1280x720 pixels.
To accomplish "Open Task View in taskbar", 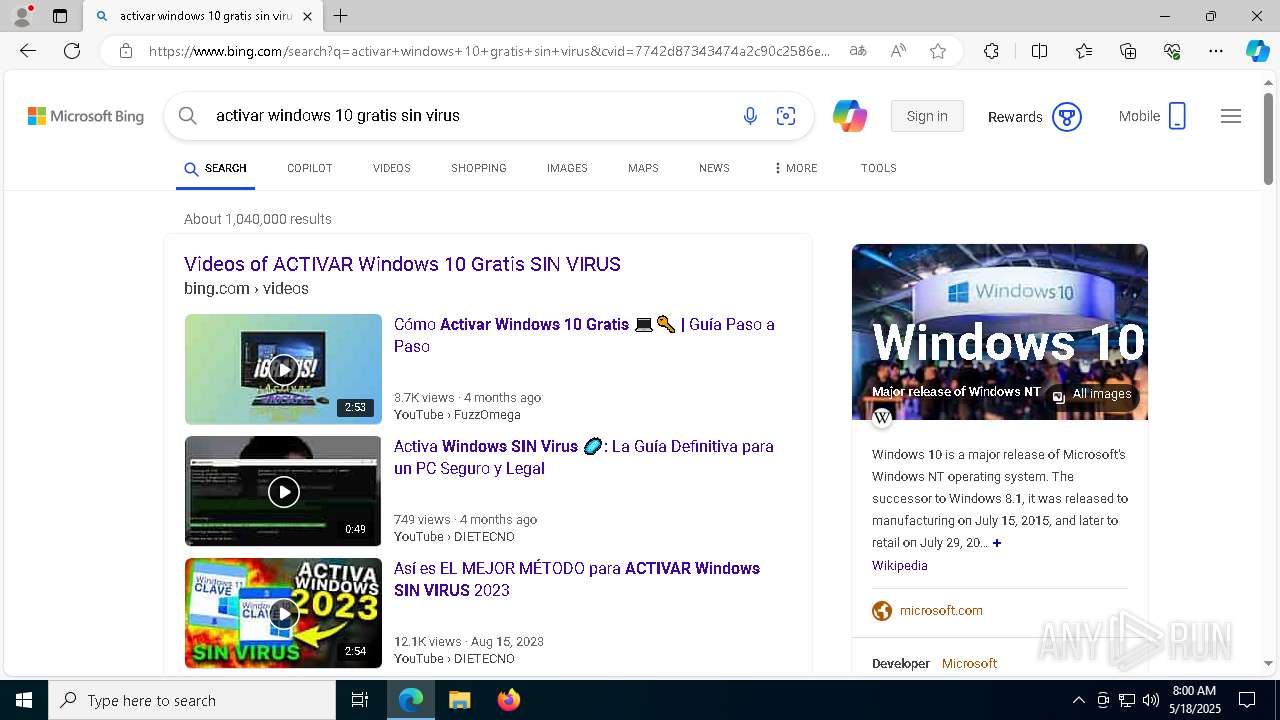I will 360,700.
